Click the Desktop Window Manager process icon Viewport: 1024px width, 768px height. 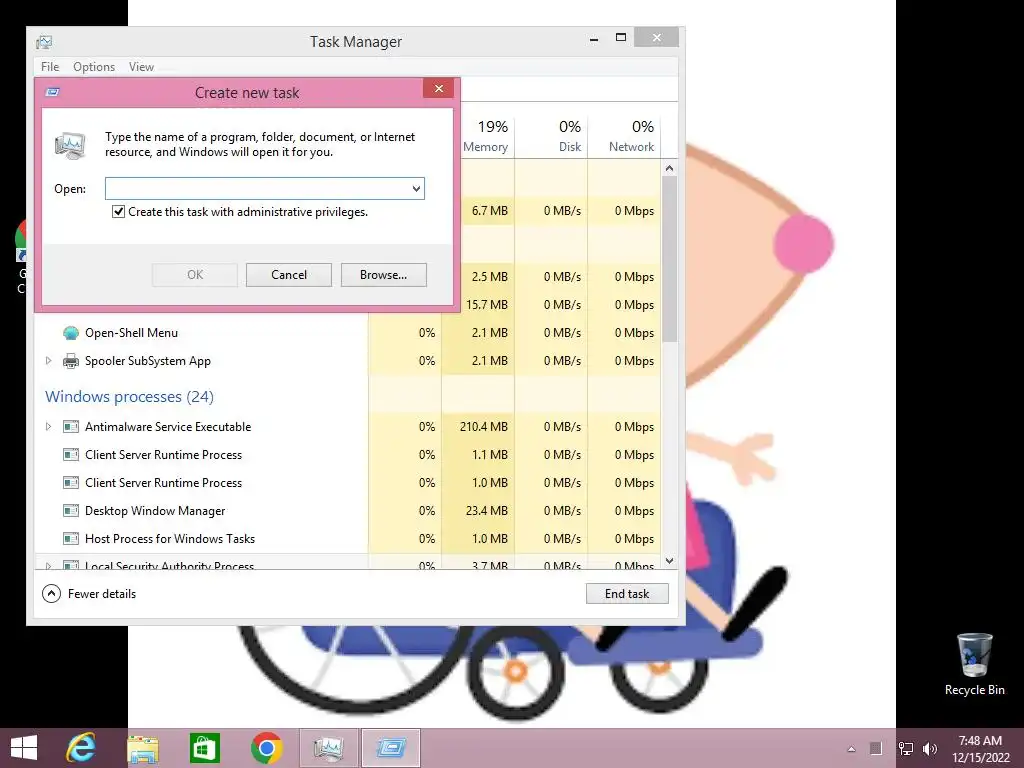coord(71,511)
